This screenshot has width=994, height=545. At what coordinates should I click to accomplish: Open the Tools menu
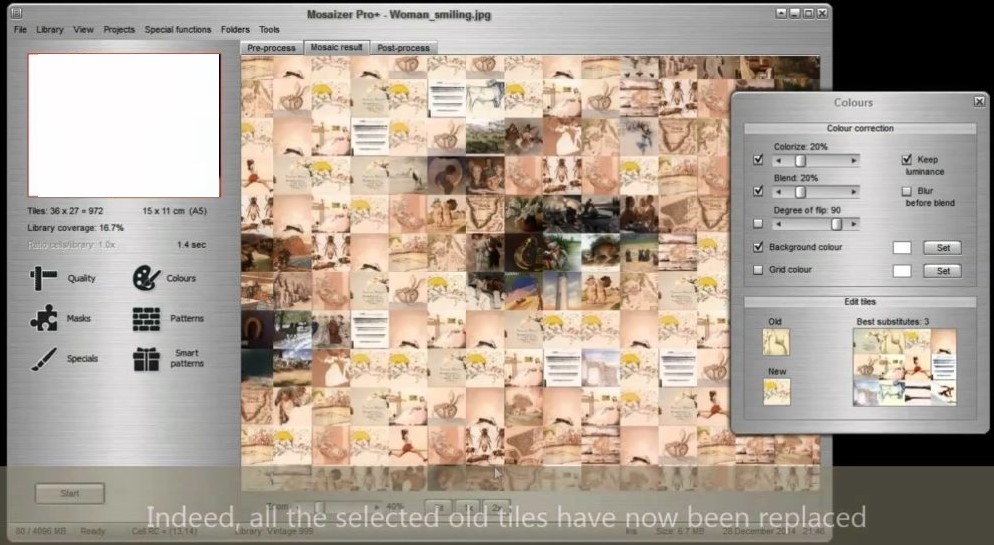click(x=269, y=29)
